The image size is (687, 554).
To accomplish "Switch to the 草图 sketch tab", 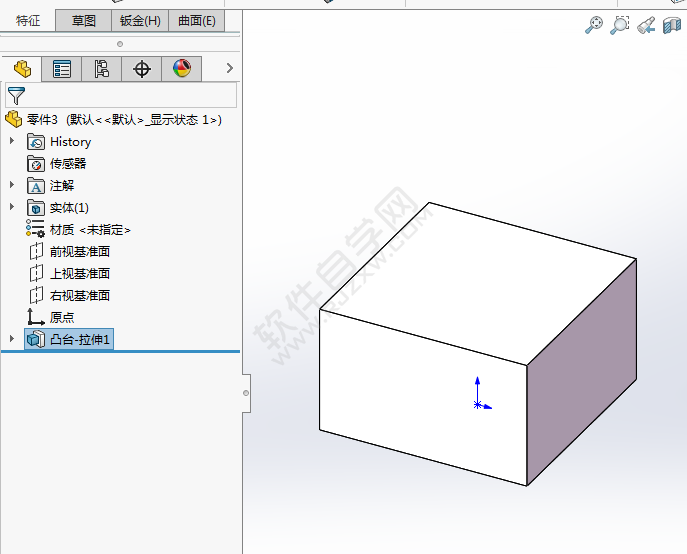I will click(84, 21).
